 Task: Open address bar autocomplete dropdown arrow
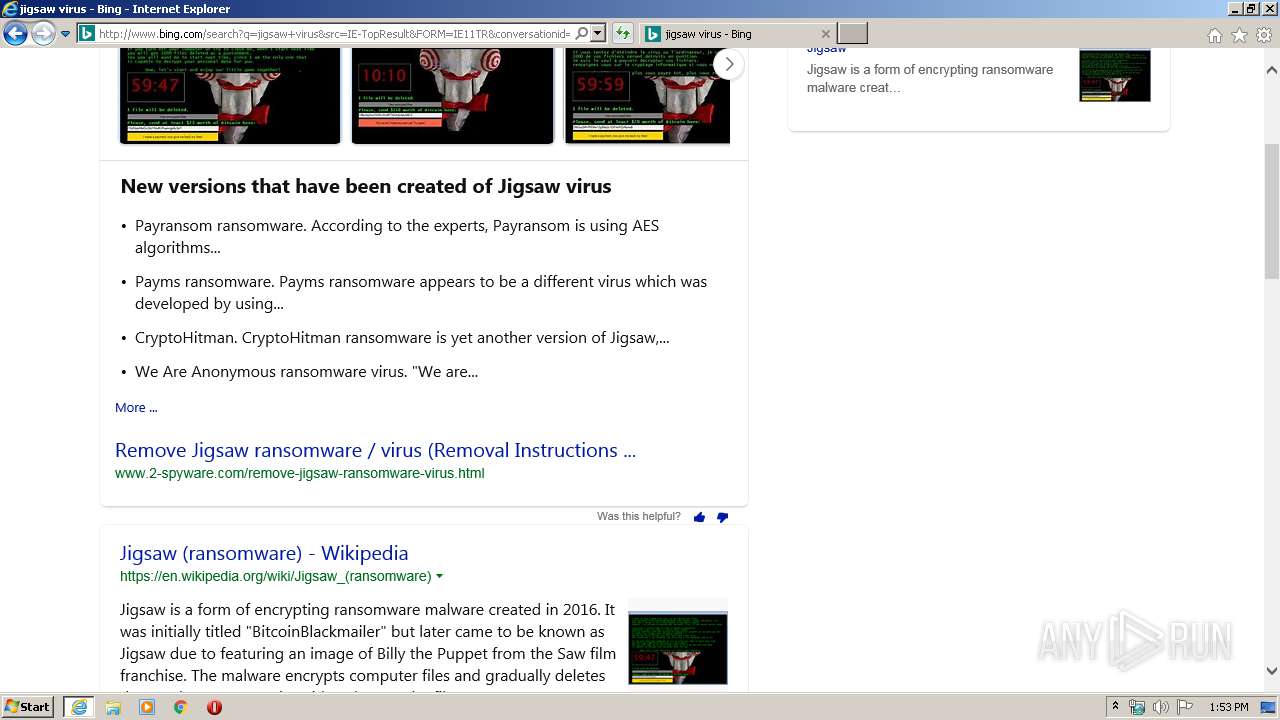598,34
